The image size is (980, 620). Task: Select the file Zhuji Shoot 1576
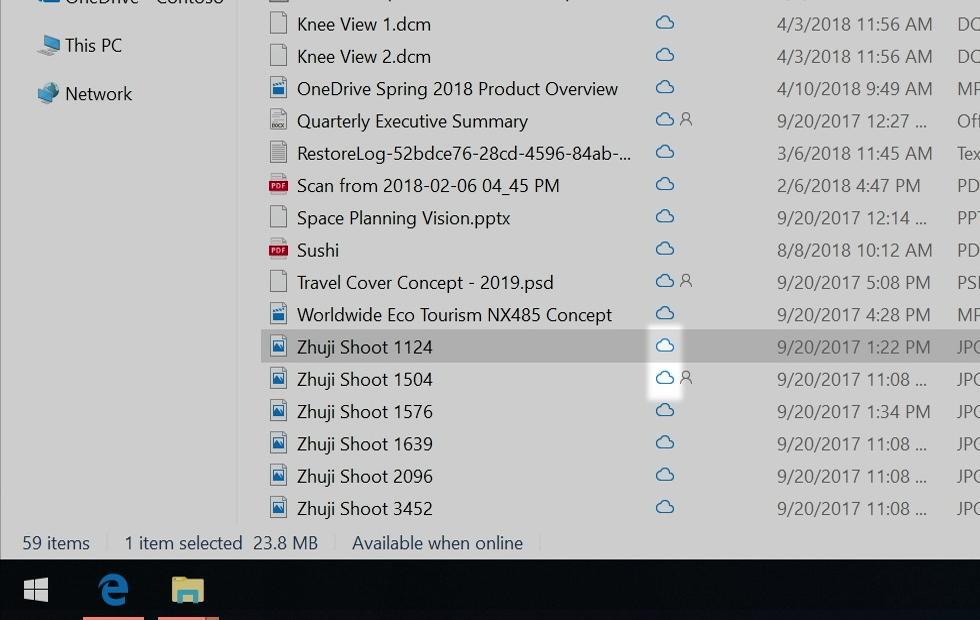point(364,411)
